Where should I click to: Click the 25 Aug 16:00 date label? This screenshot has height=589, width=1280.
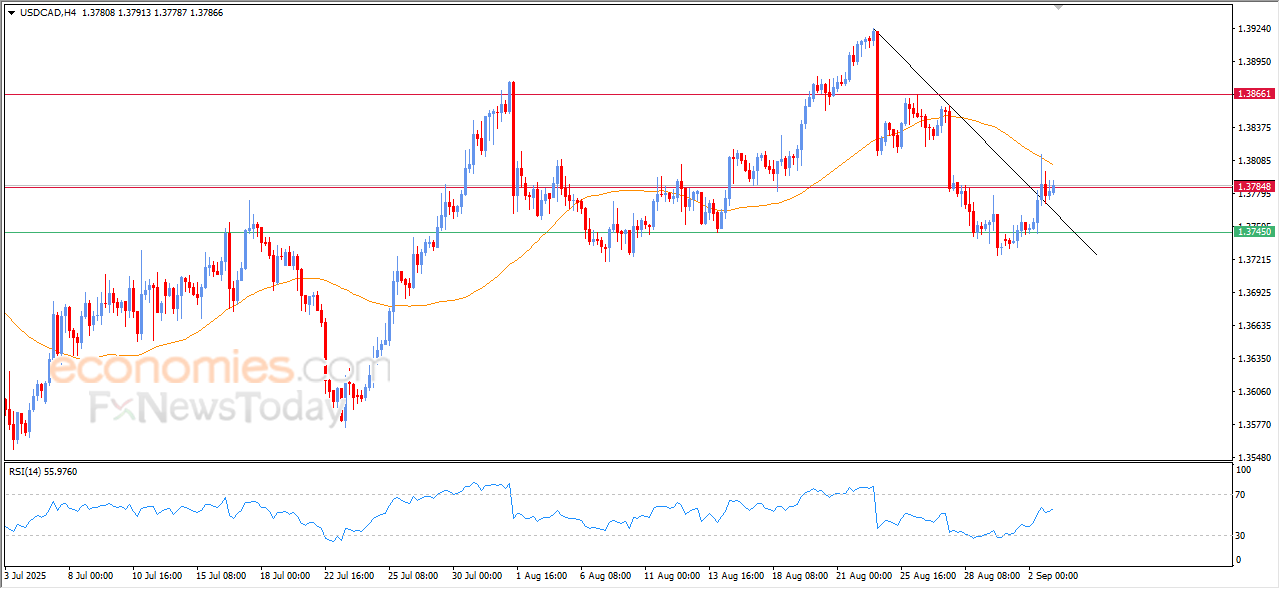coord(928,576)
